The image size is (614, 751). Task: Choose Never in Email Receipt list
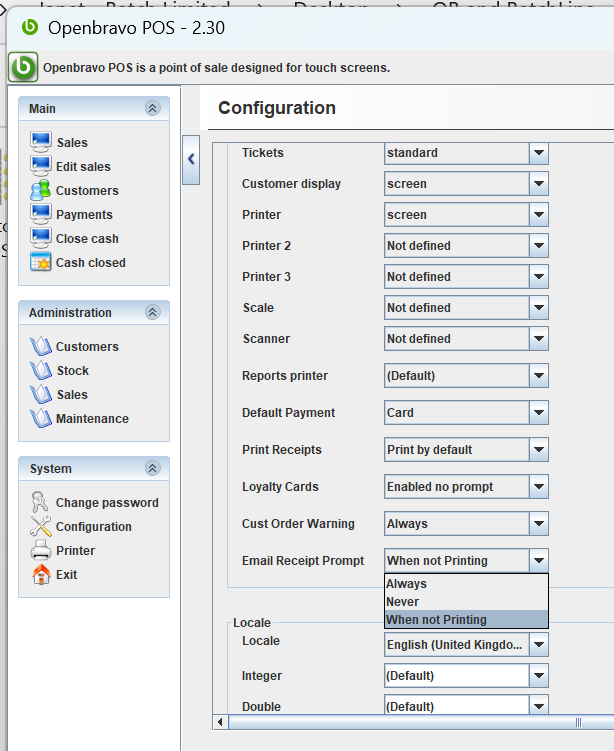pos(466,602)
